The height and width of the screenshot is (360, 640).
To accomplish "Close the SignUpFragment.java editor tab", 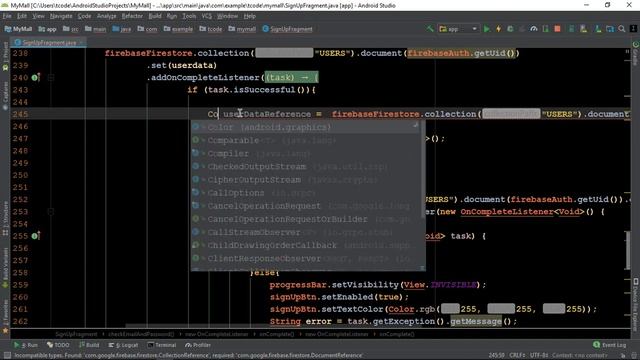I will tap(82, 42).
